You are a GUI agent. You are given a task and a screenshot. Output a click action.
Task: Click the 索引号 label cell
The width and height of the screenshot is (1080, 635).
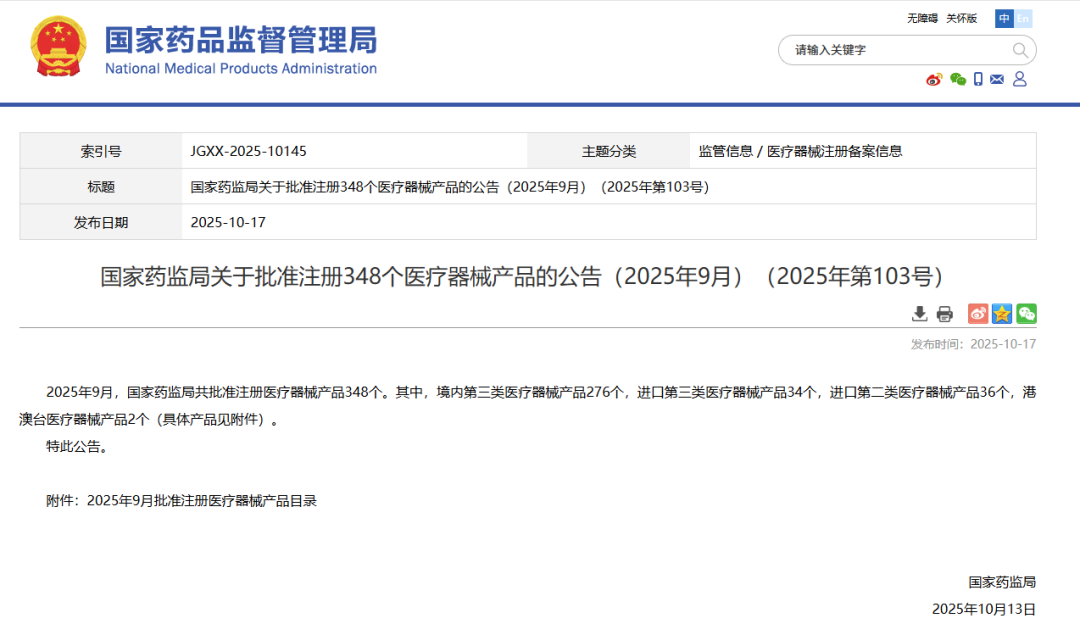[101, 151]
